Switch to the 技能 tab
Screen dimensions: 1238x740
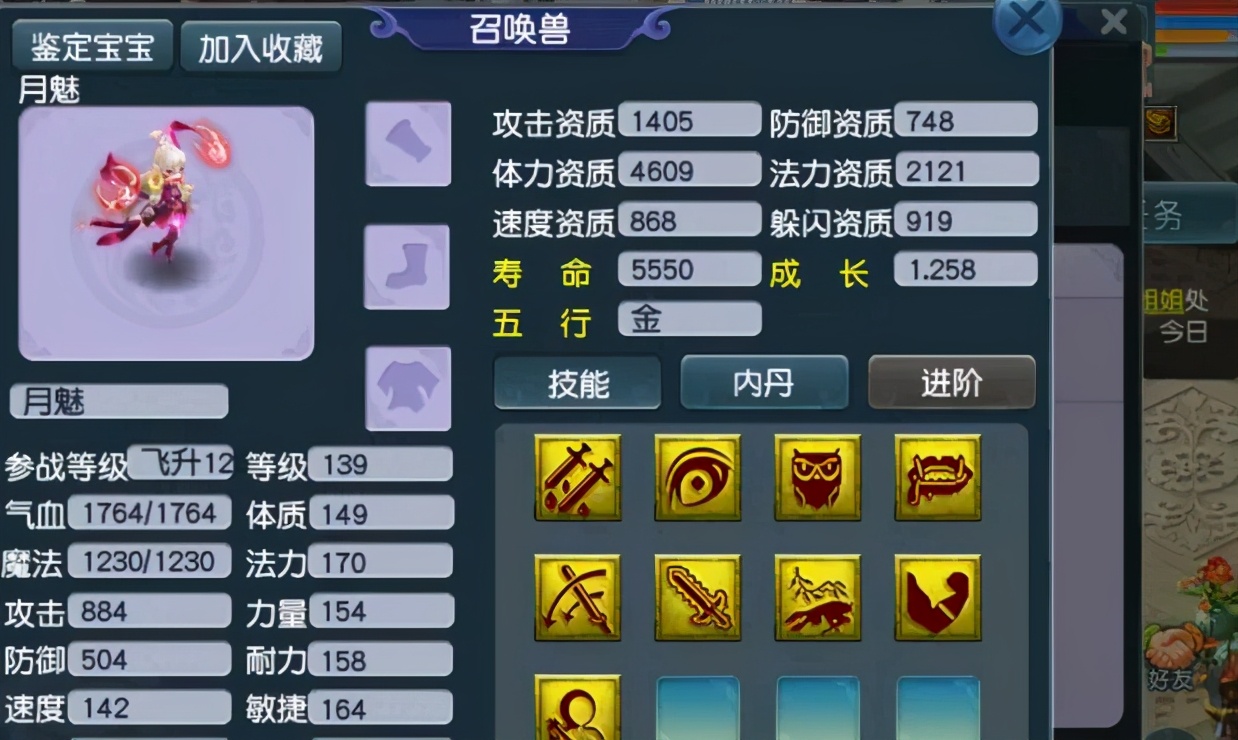[578, 383]
